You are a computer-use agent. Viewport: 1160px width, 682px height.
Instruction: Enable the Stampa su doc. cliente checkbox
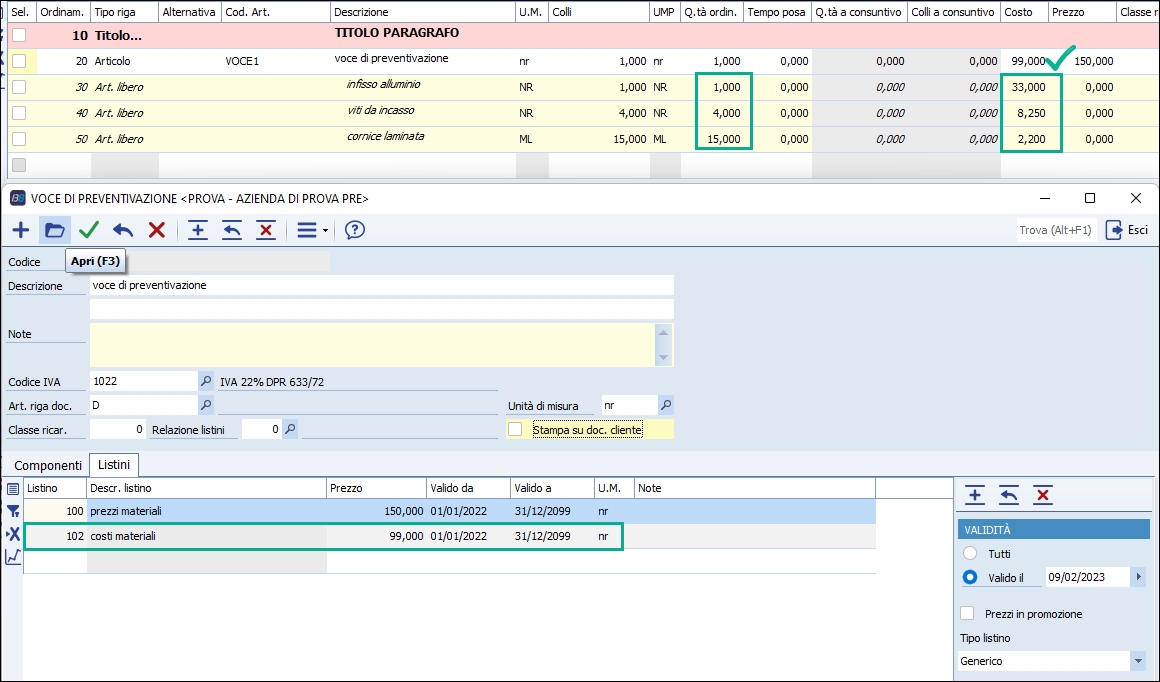[x=515, y=430]
